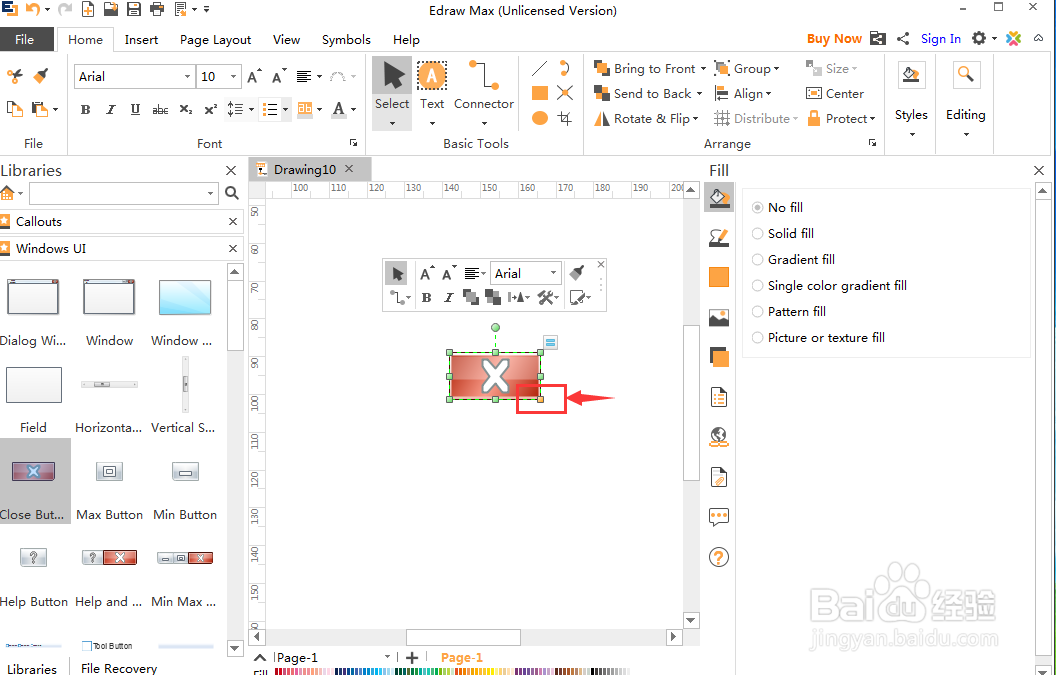Choose the arc drawing tool

(564, 68)
